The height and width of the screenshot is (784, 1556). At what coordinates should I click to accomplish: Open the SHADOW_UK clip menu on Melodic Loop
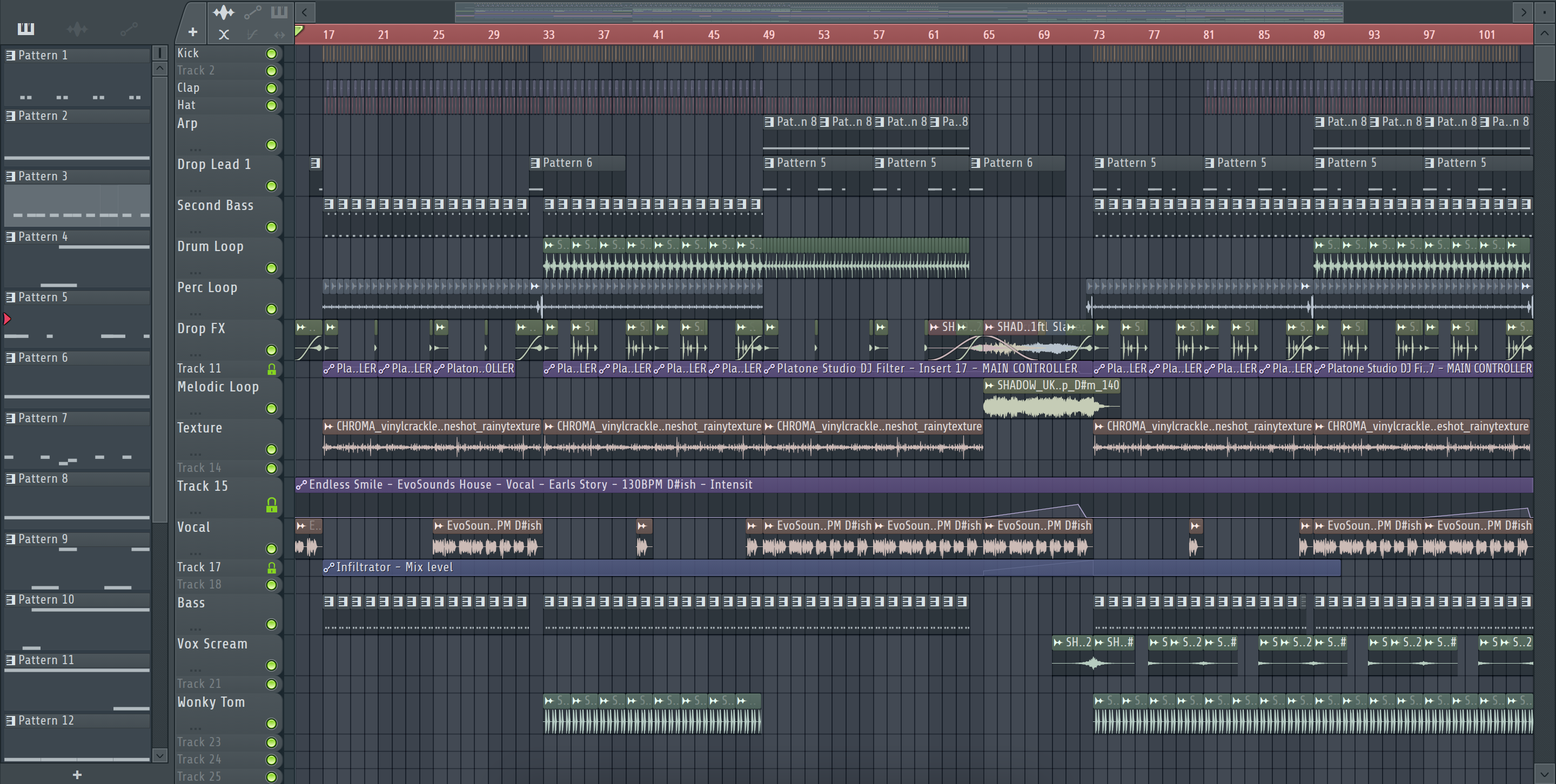[x=989, y=385]
